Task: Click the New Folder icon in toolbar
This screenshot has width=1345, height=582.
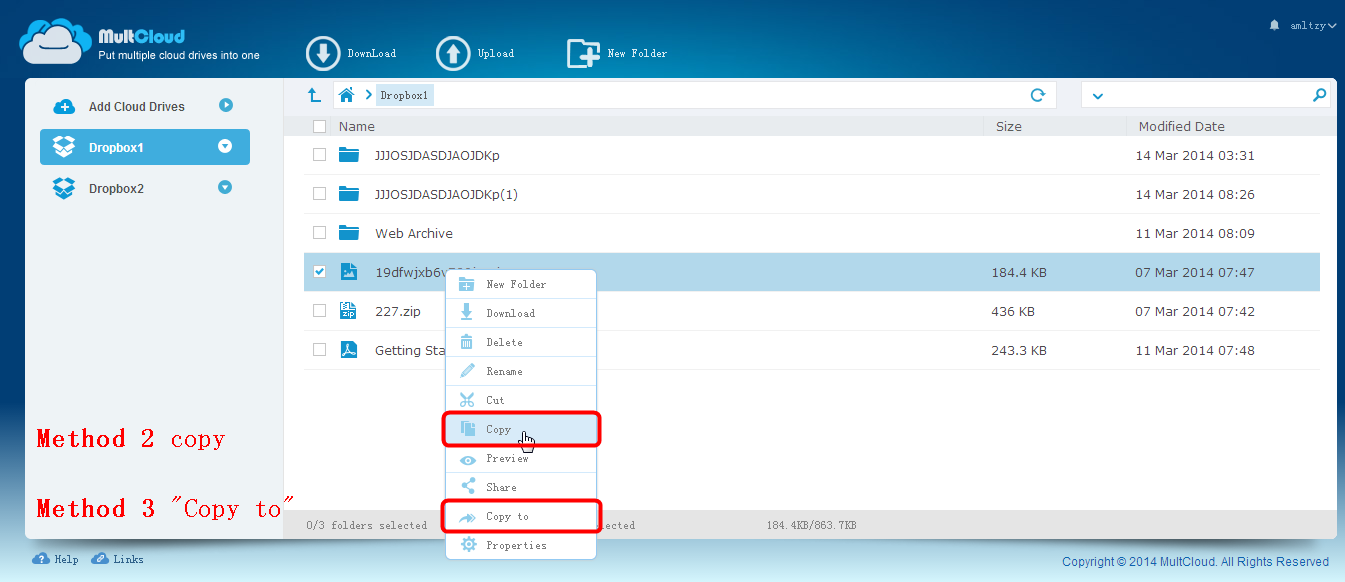Action: point(583,54)
